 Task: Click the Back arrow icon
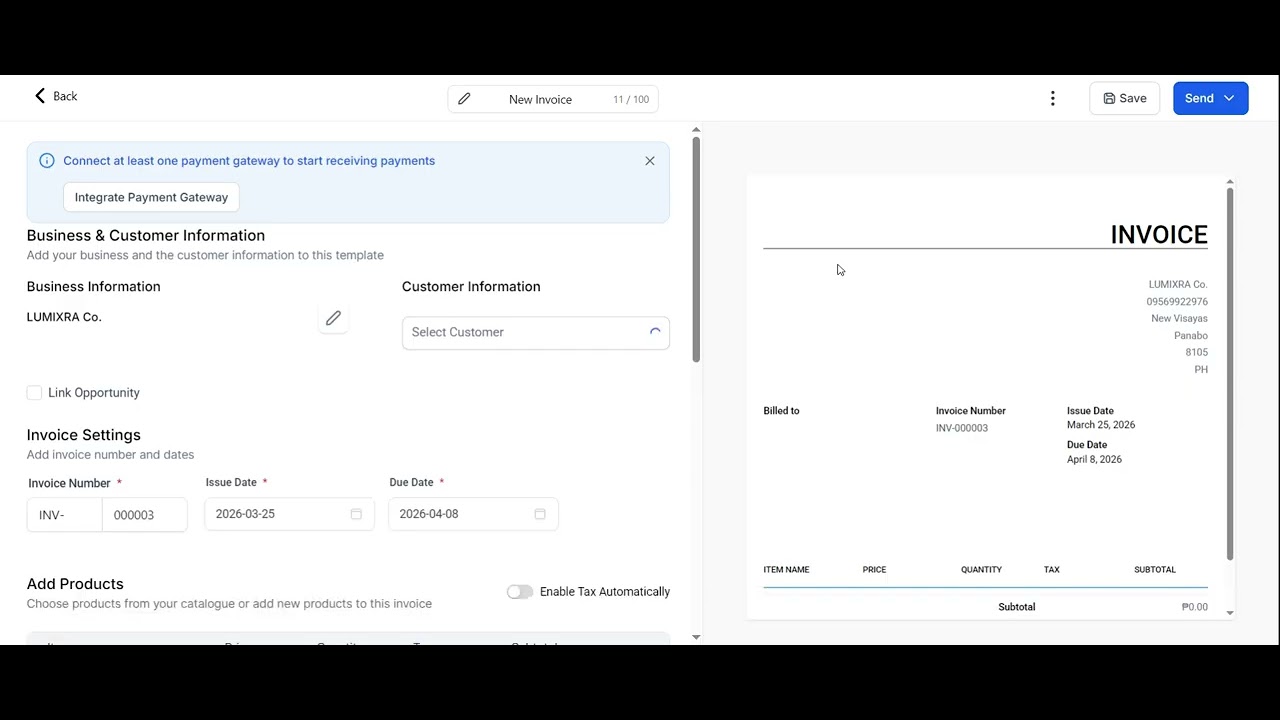[40, 96]
